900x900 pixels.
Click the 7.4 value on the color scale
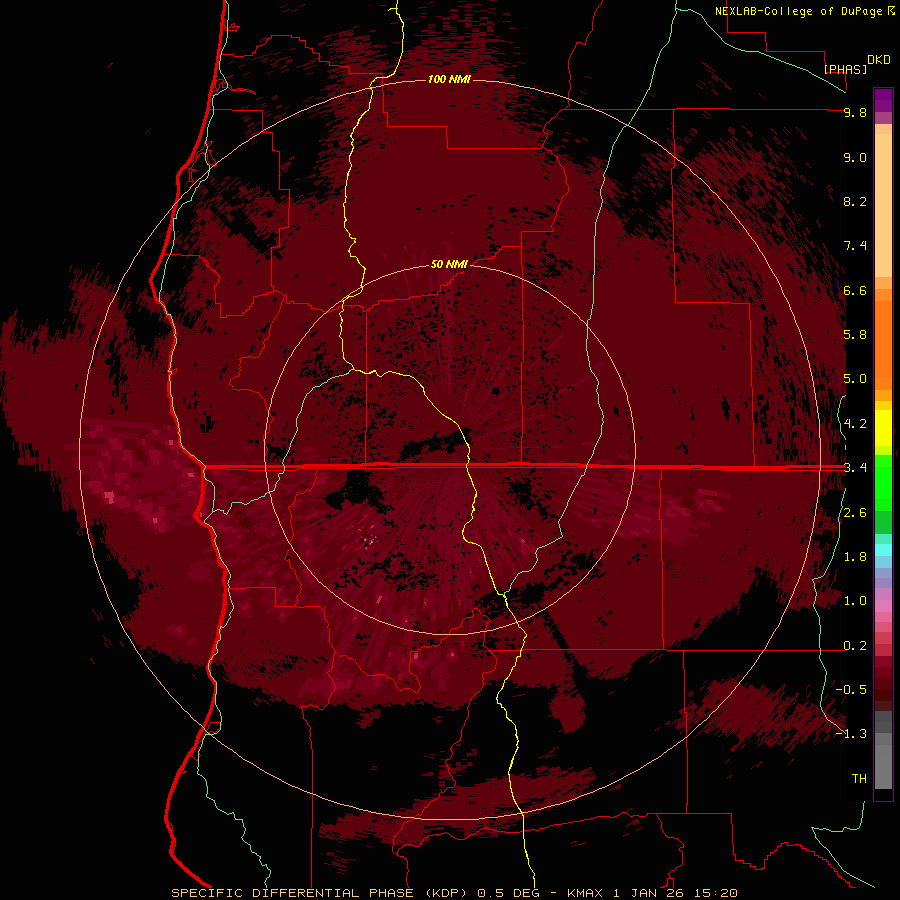(x=855, y=246)
